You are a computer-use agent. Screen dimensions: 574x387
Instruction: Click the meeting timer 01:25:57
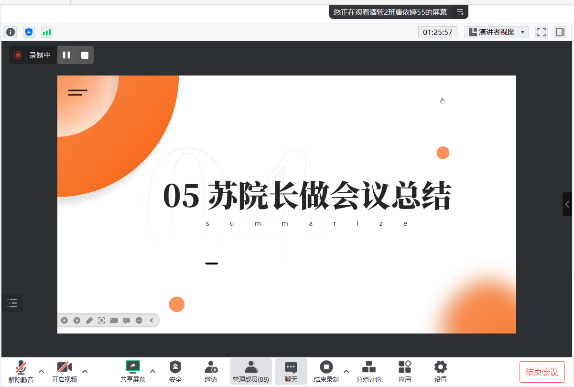pyautogui.click(x=437, y=32)
